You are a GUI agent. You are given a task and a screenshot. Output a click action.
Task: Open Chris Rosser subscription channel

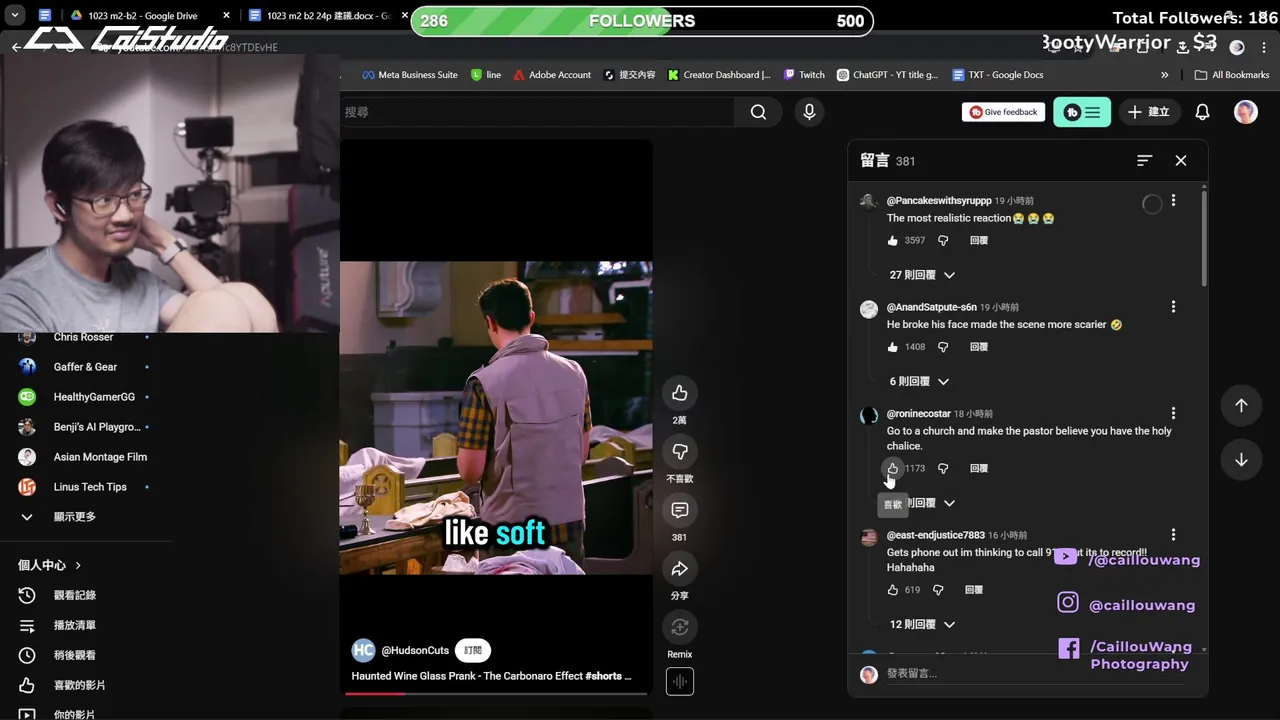click(x=86, y=338)
